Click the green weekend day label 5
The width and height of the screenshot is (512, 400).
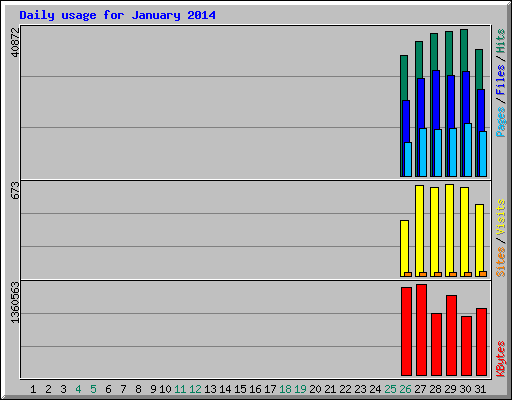93,389
